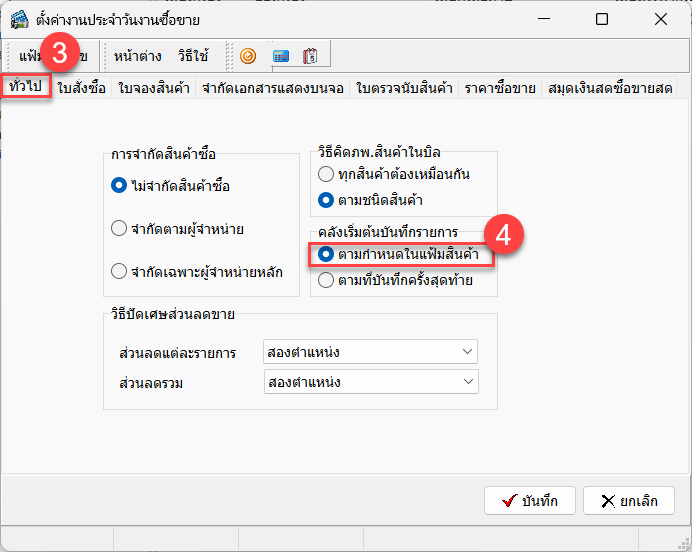Viewport: 692px width, 552px height.
Task: Maximize the settings window
Action: 601,19
